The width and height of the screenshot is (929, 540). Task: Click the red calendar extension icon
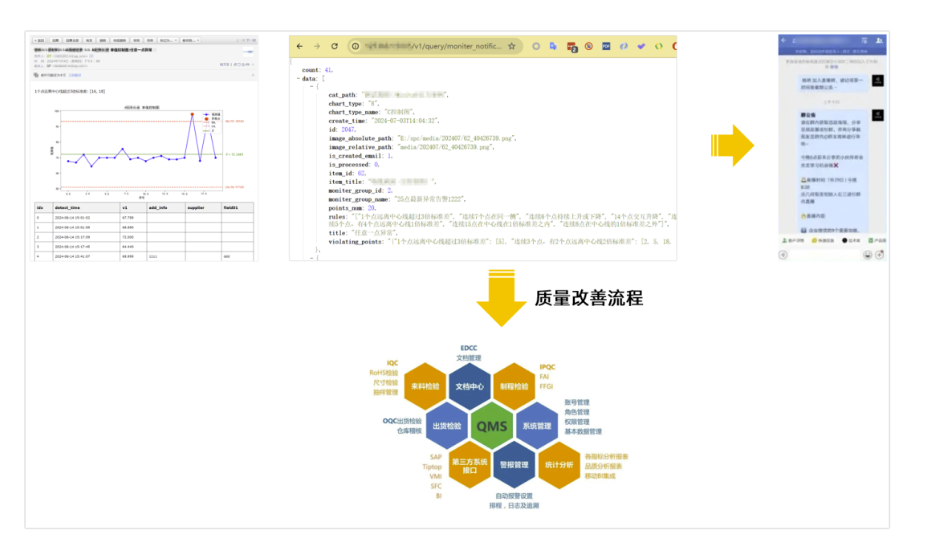(572, 46)
